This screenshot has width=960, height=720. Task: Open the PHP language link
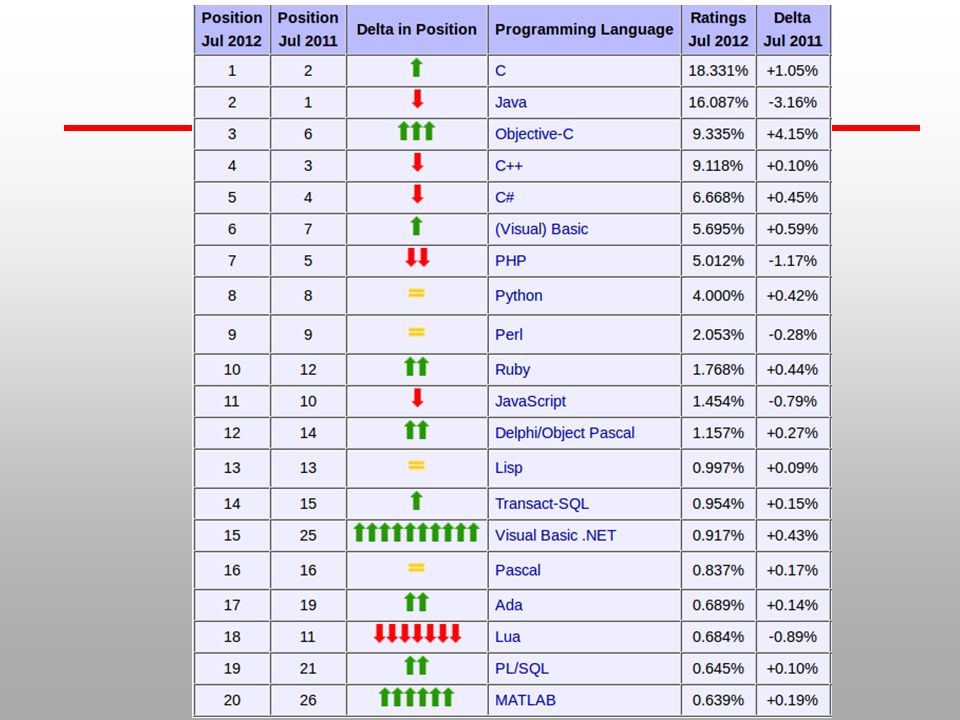511,261
